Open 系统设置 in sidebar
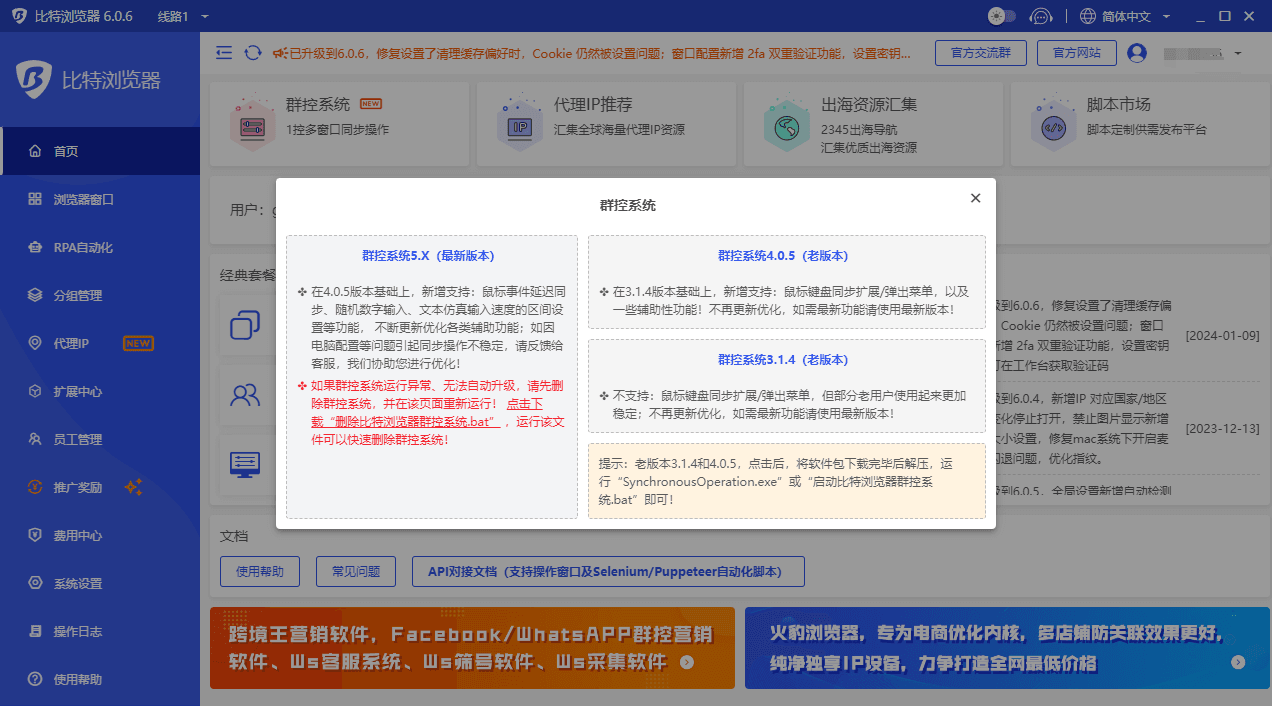 click(100, 583)
